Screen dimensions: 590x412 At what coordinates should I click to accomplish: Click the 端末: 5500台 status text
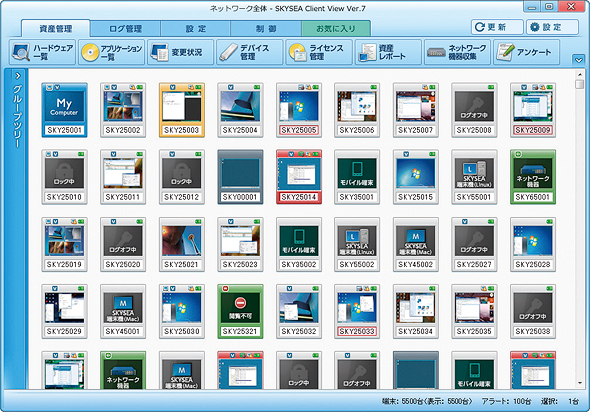pyautogui.click(x=427, y=401)
